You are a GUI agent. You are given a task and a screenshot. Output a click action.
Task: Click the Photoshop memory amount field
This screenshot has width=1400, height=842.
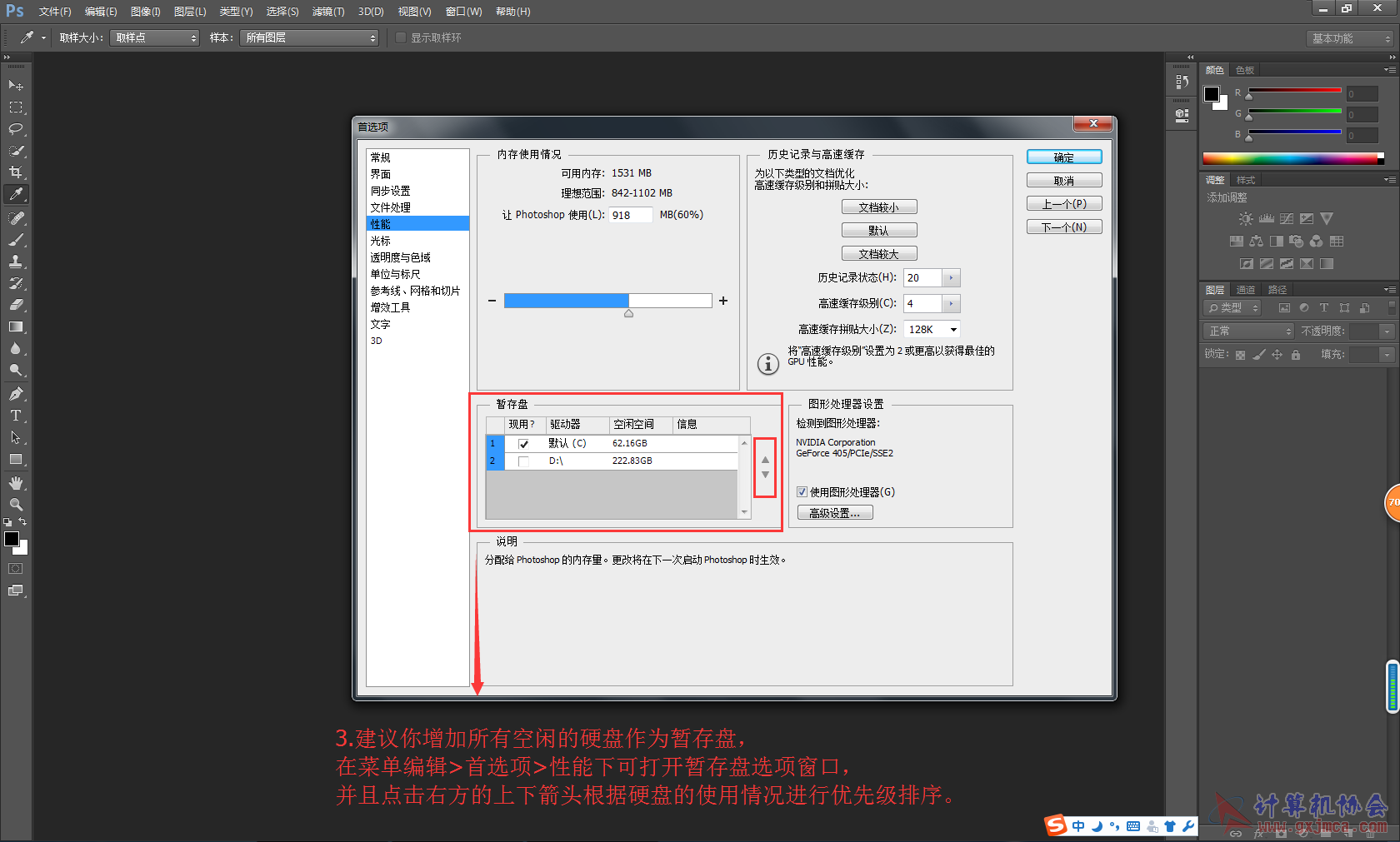[630, 215]
